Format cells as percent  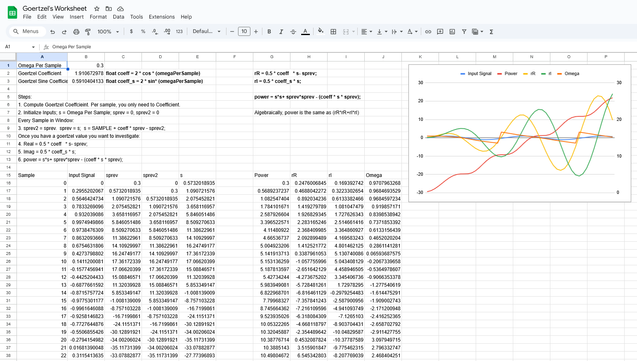pos(143,32)
